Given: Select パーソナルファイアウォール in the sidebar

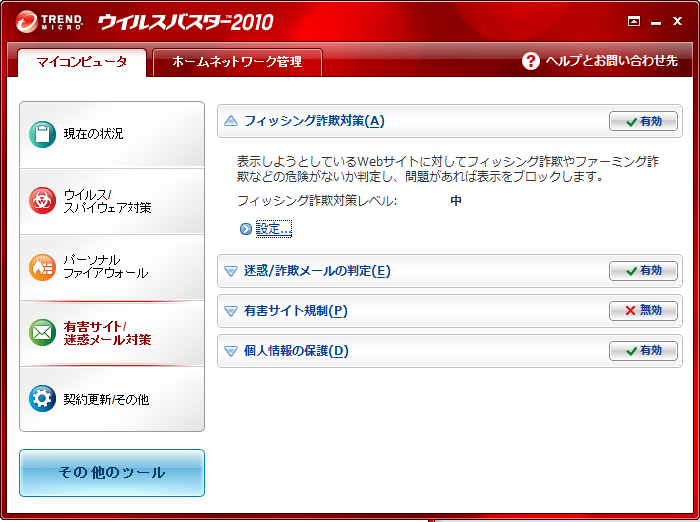Looking at the screenshot, I should (x=112, y=267).
